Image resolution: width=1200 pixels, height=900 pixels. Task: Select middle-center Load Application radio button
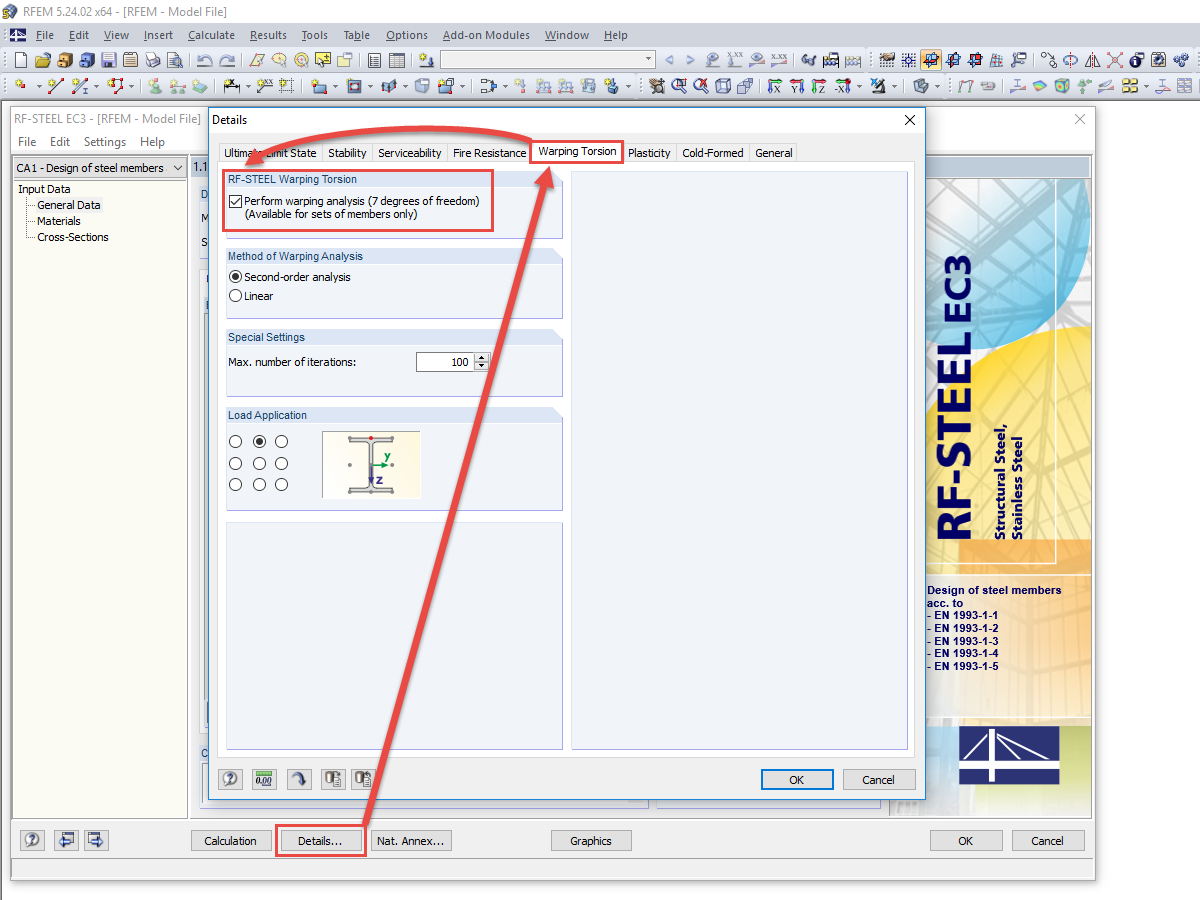click(x=259, y=463)
